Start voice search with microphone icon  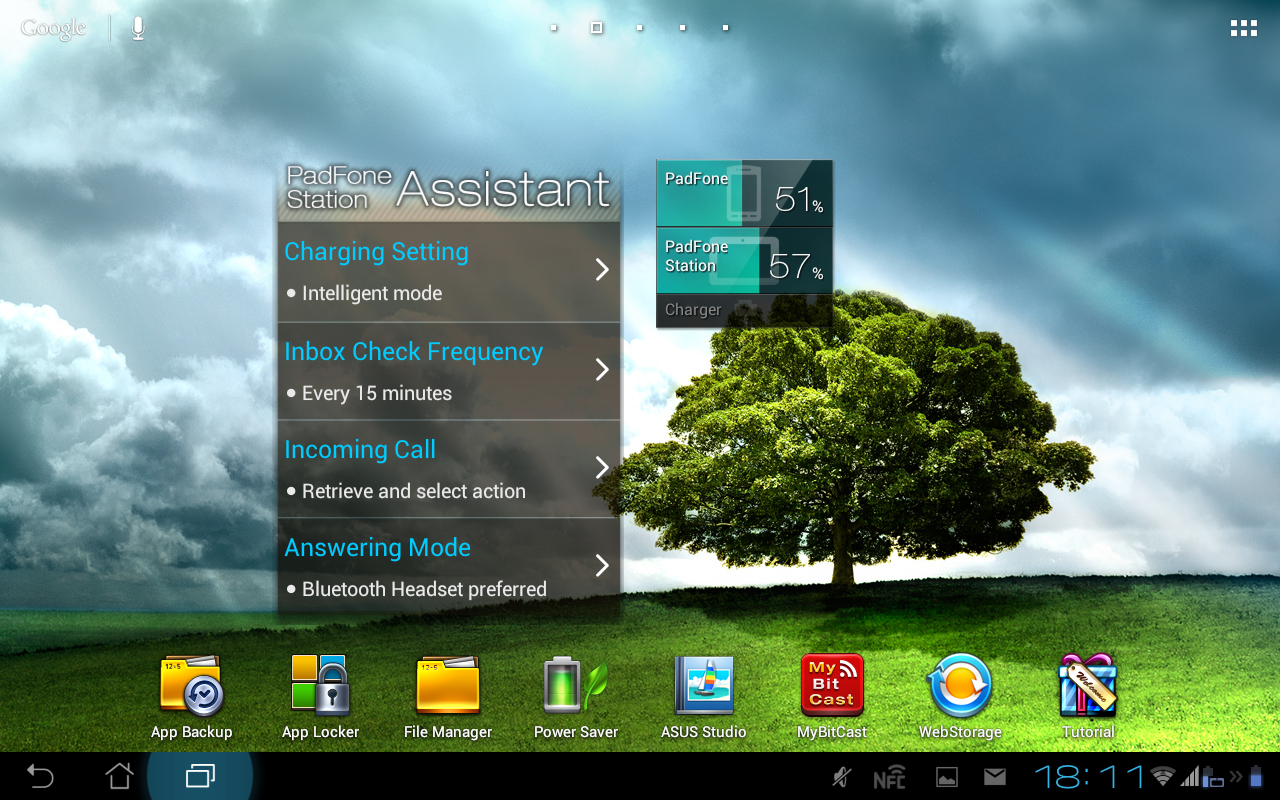tap(138, 28)
